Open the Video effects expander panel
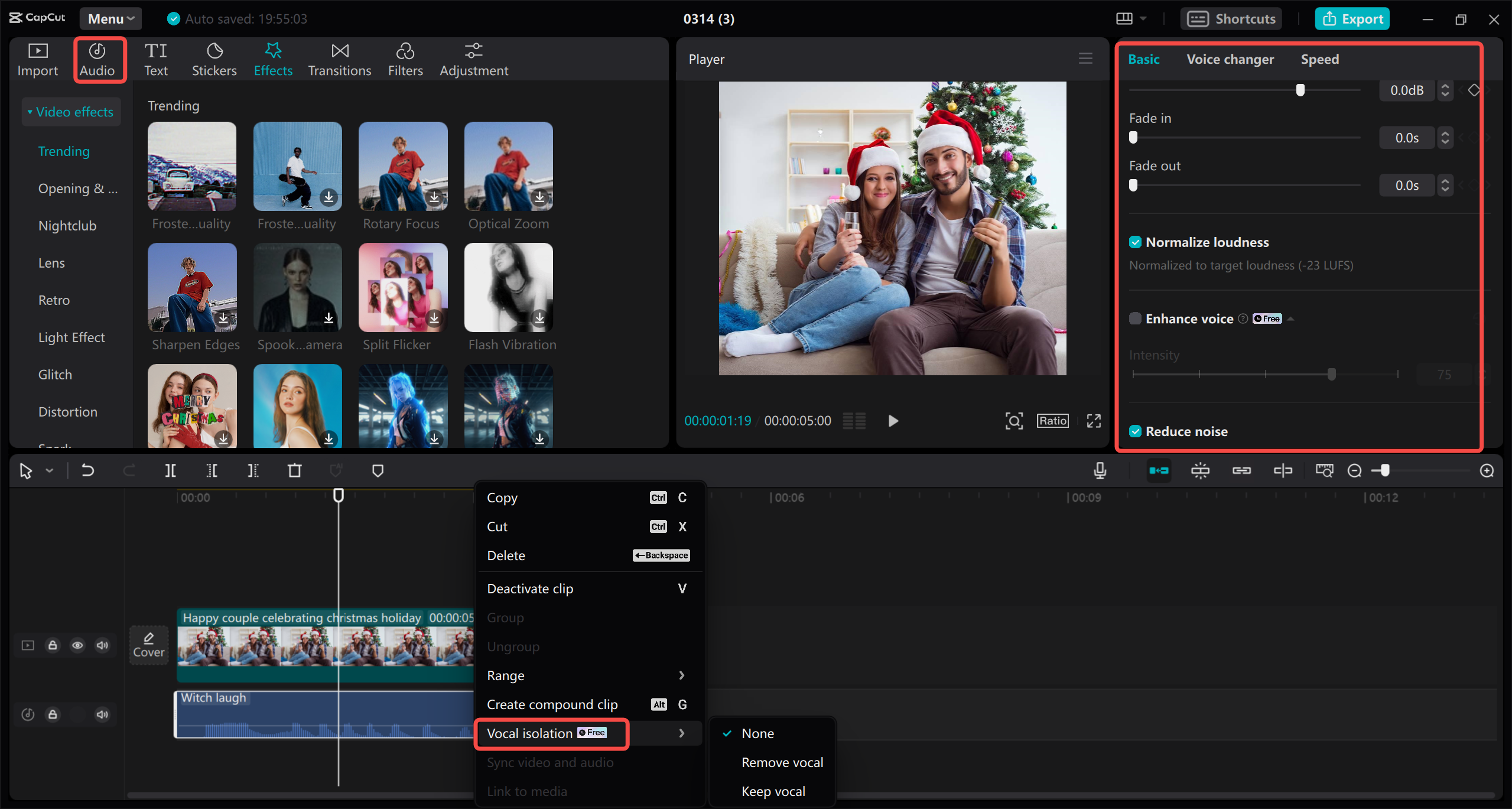Image resolution: width=1512 pixels, height=809 pixels. [x=69, y=112]
